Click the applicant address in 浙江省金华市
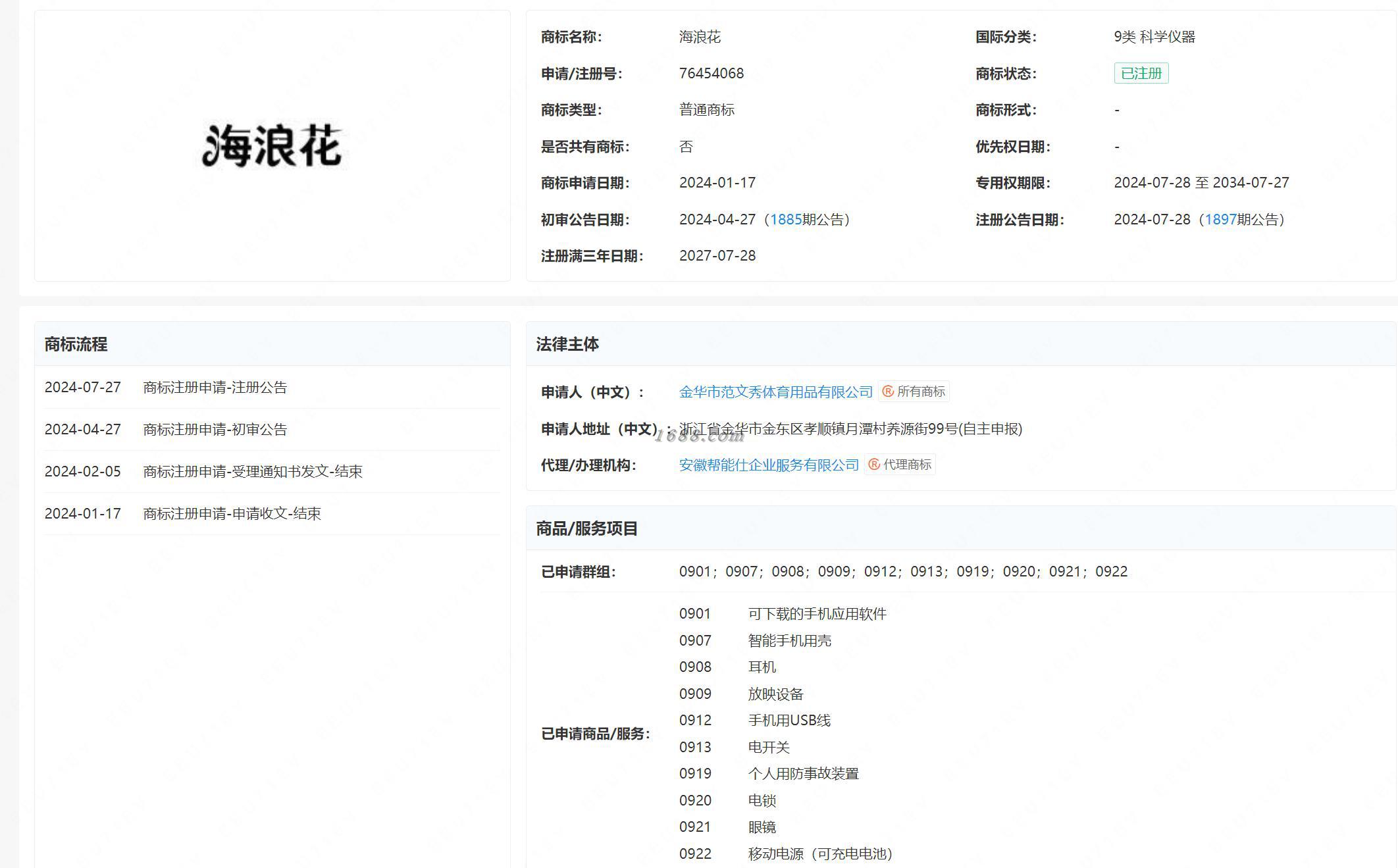Image resolution: width=1398 pixels, height=868 pixels. click(850, 429)
